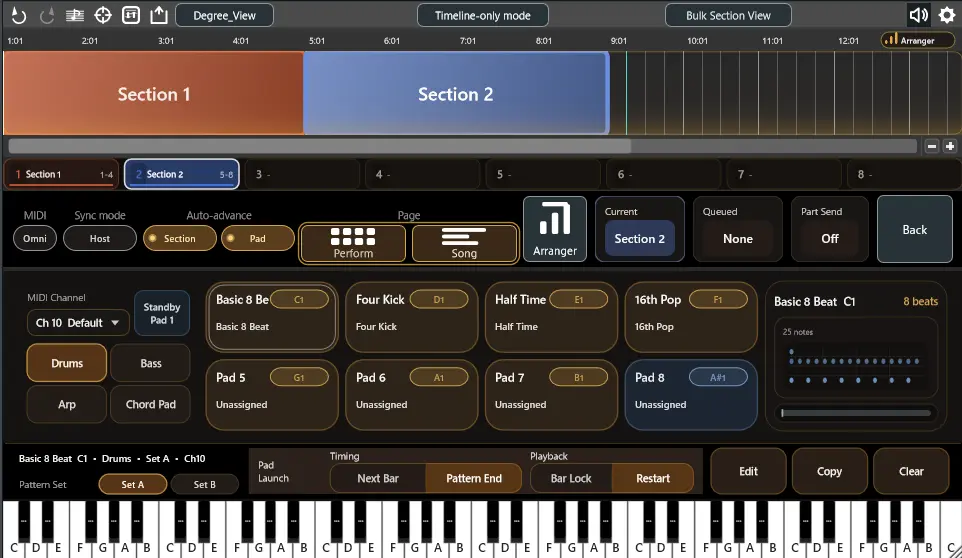
Task: Click the Section 1 block in timeline
Action: tap(153, 93)
